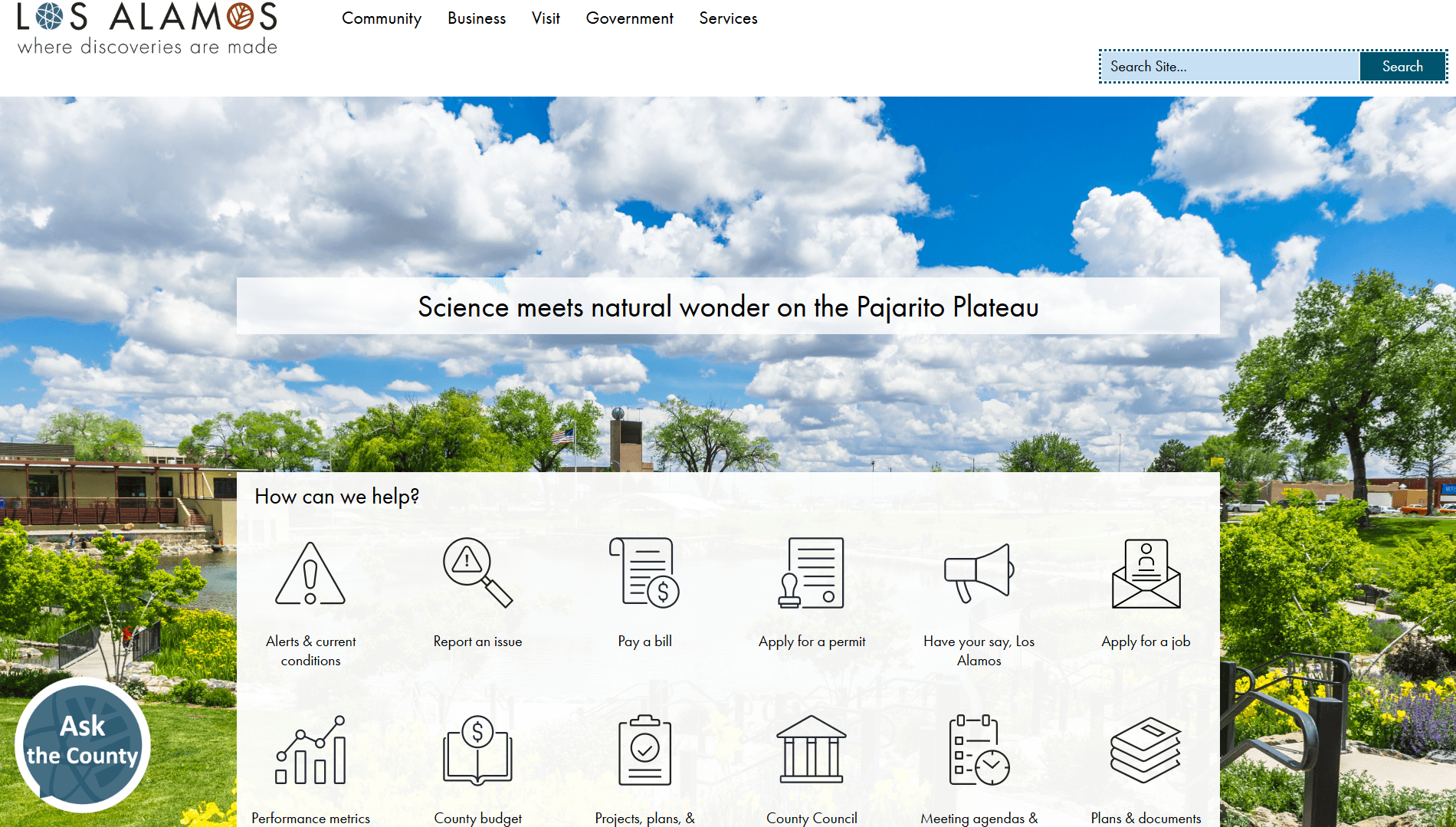Click the Meeting agendas calendar clock icon

coord(979,750)
